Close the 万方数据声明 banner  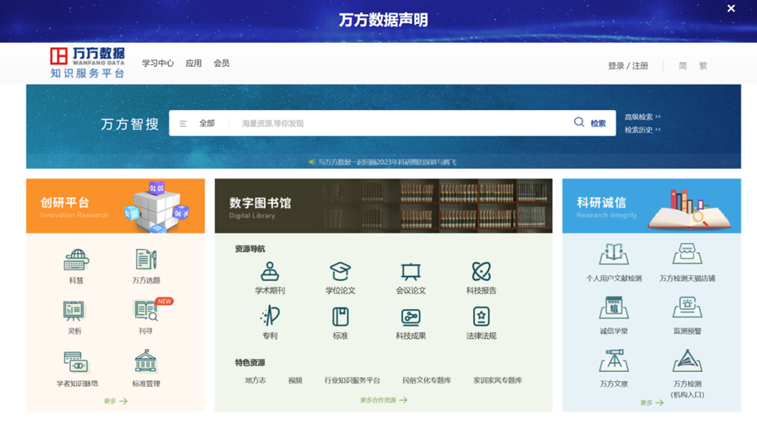[731, 8]
